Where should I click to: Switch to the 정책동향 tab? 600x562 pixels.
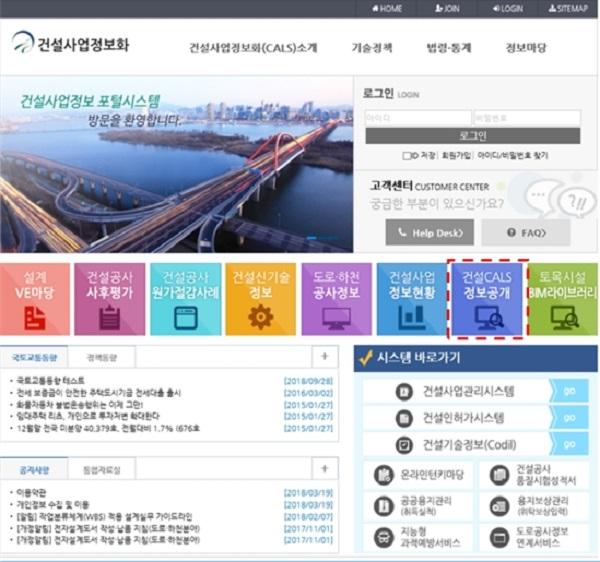(100, 355)
